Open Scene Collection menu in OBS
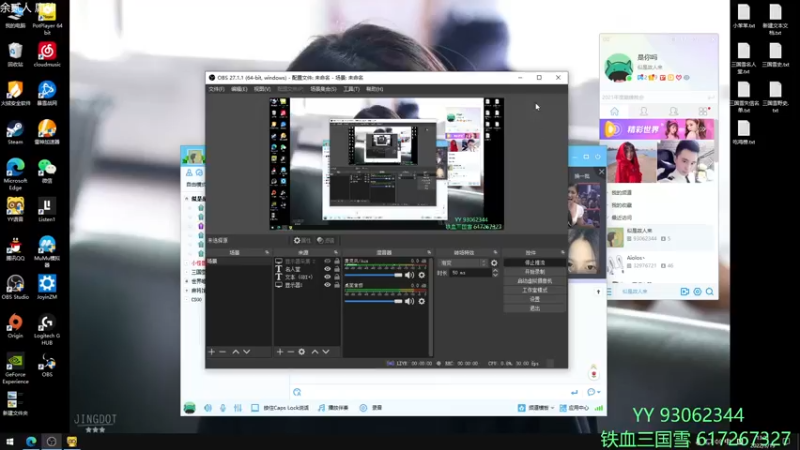 tap(323, 89)
